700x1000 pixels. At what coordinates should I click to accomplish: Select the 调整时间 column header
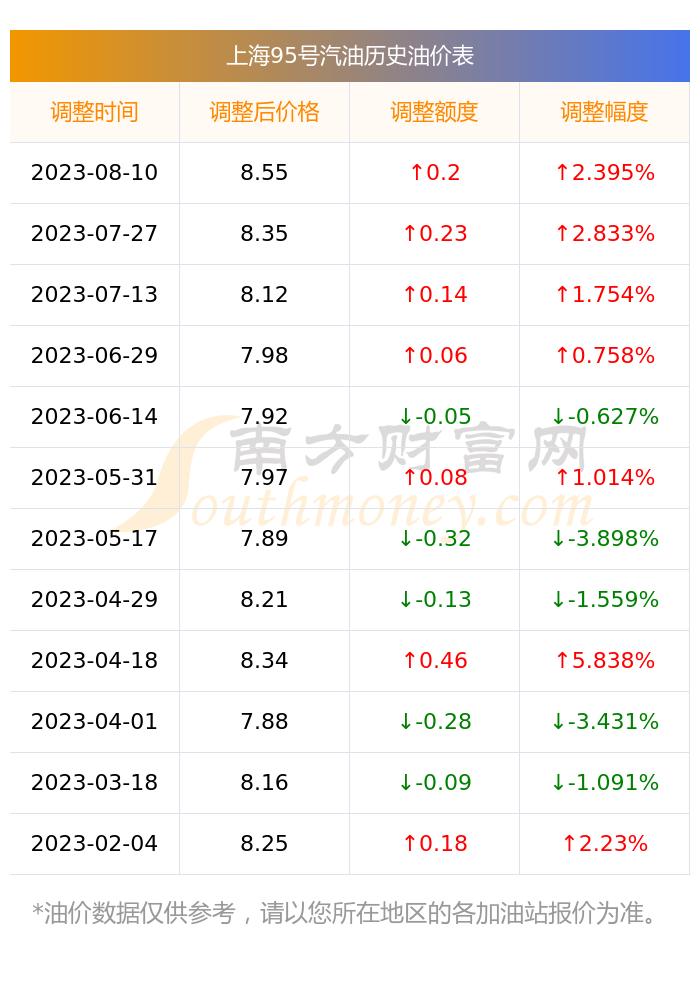(x=94, y=112)
